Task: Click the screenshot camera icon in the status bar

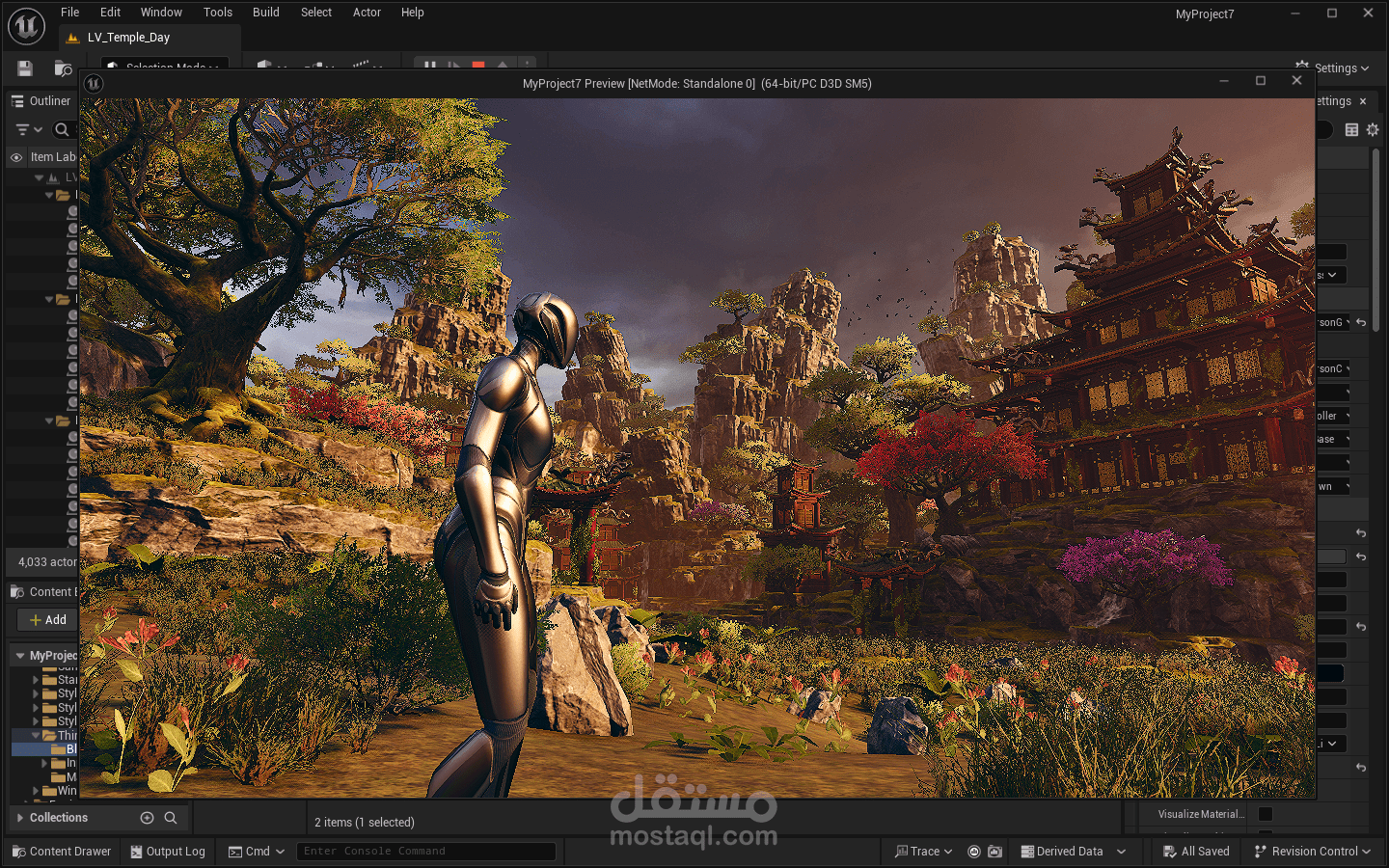Action: (x=994, y=852)
